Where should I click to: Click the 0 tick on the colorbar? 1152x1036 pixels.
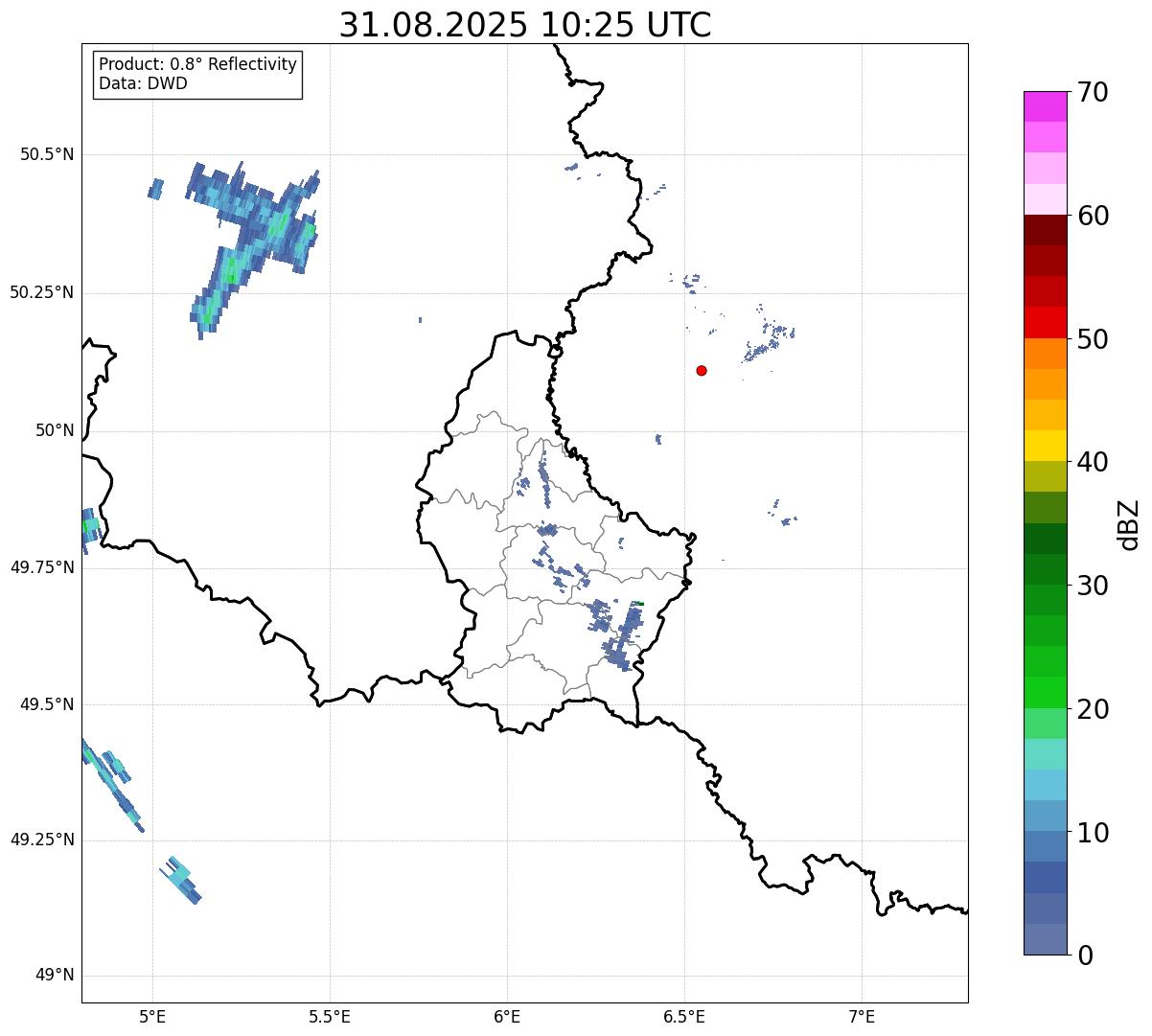click(x=1085, y=955)
